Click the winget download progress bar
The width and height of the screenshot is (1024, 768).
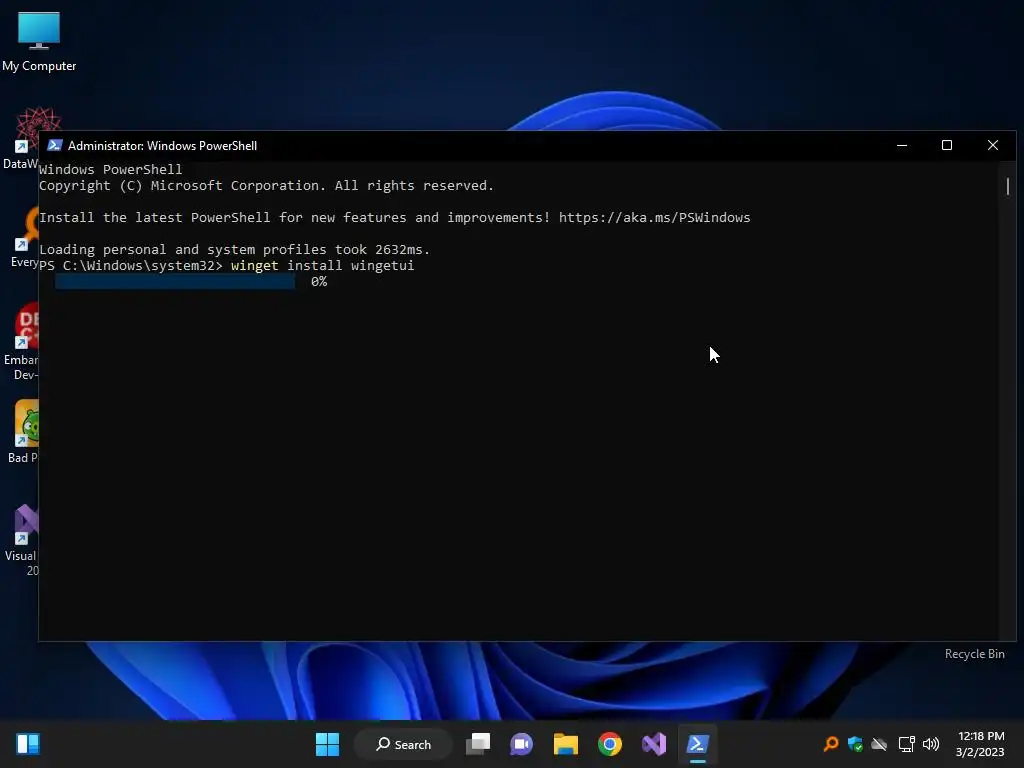pyautogui.click(x=174, y=281)
